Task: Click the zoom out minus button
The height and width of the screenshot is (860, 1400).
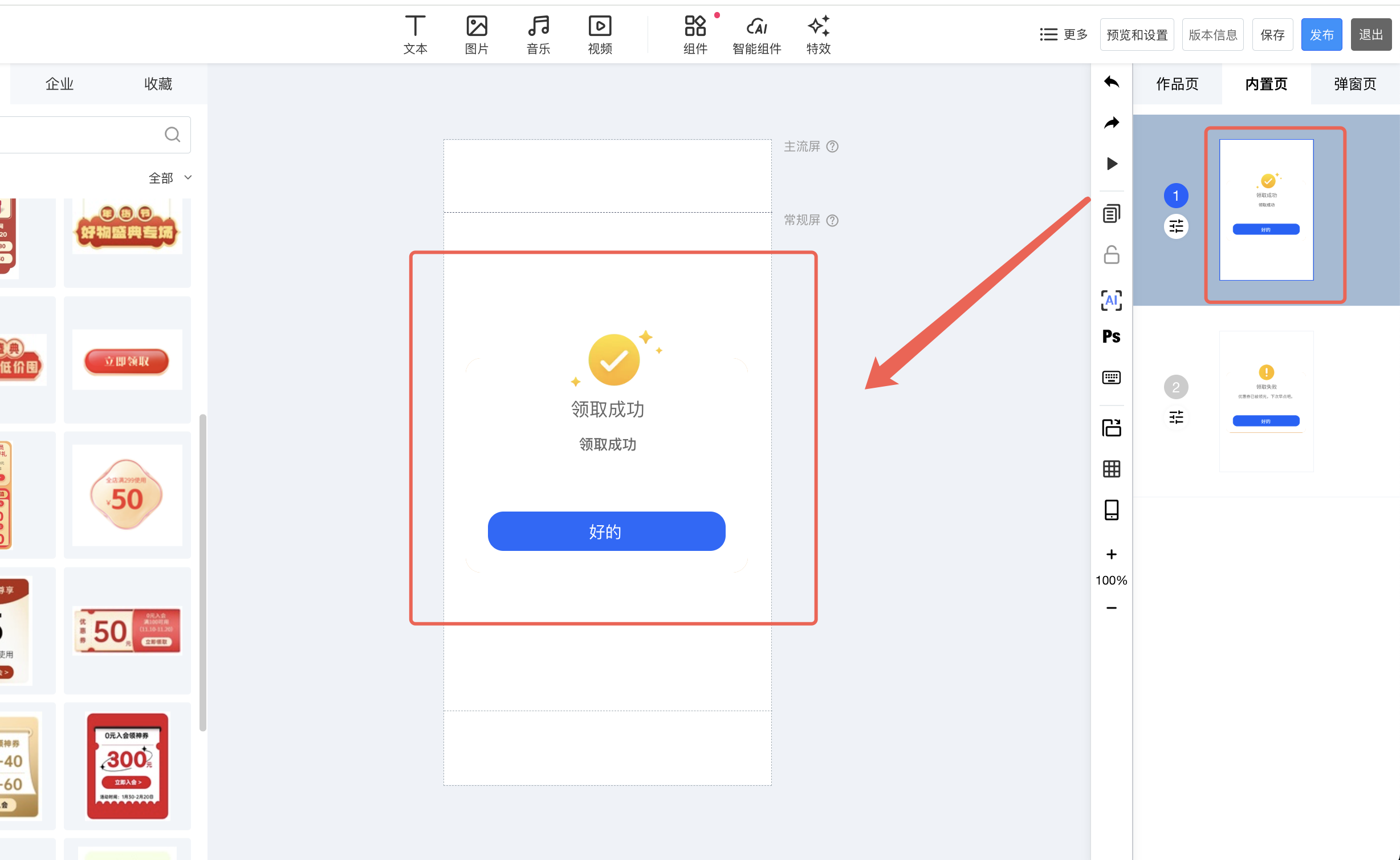Action: (1111, 608)
